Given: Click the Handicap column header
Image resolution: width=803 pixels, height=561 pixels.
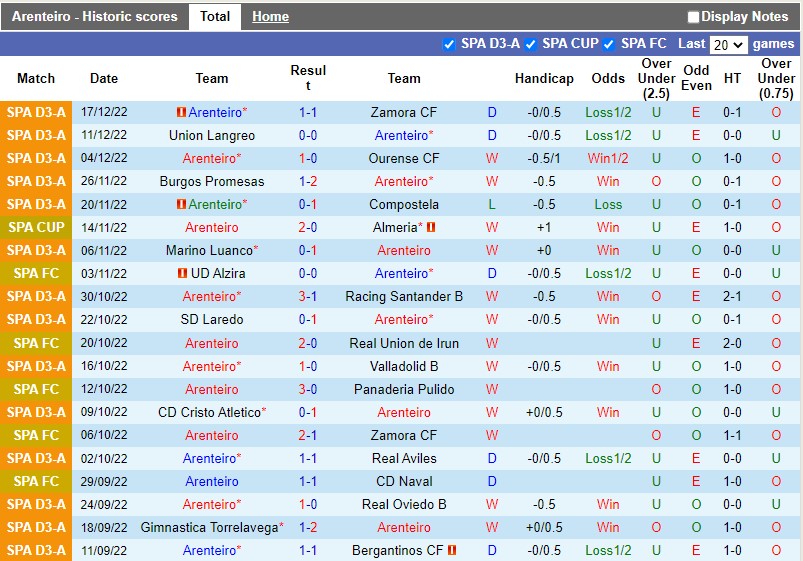Looking at the screenshot, I should click(x=544, y=78).
